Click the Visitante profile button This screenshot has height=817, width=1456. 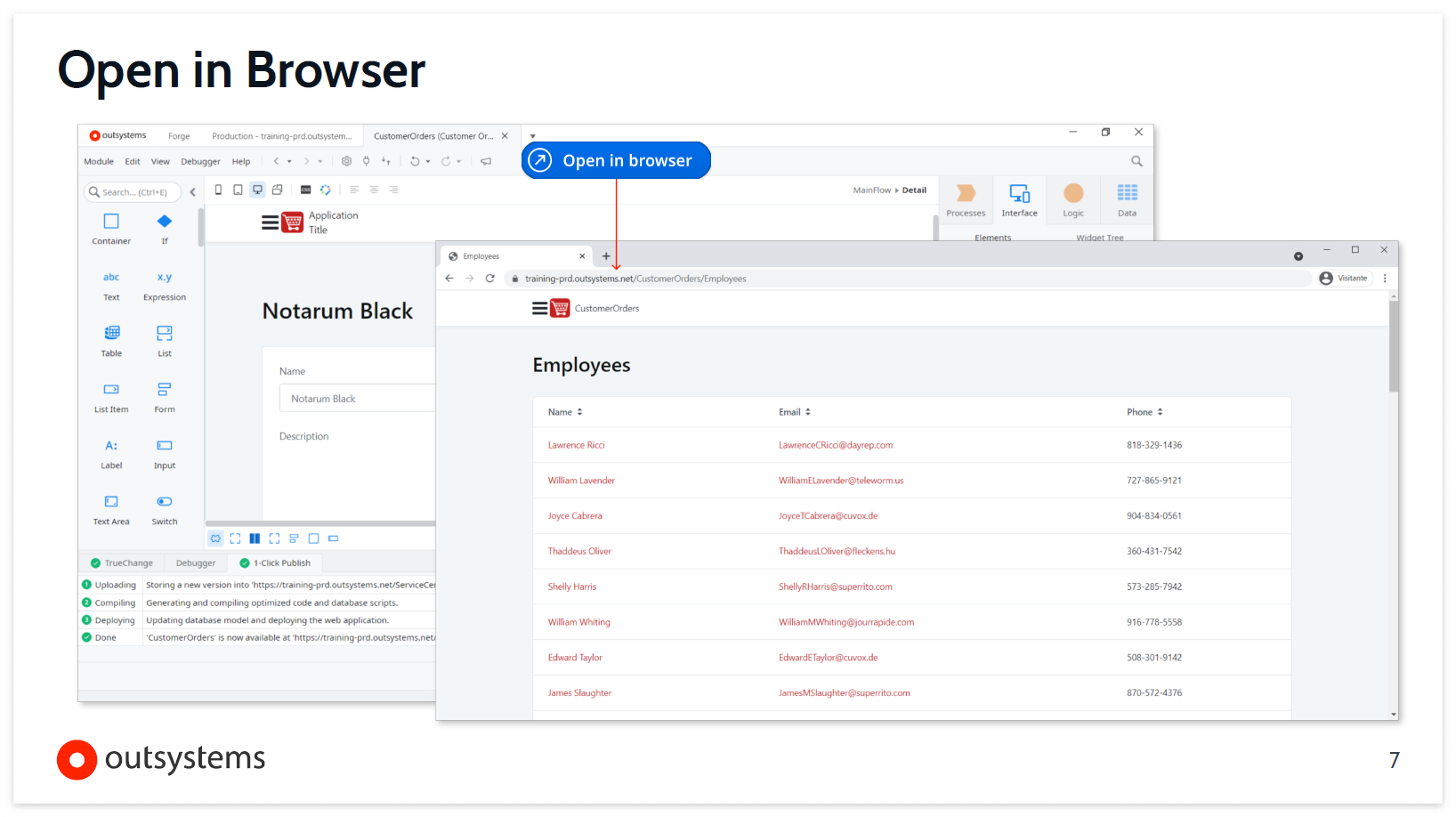pos(1345,279)
